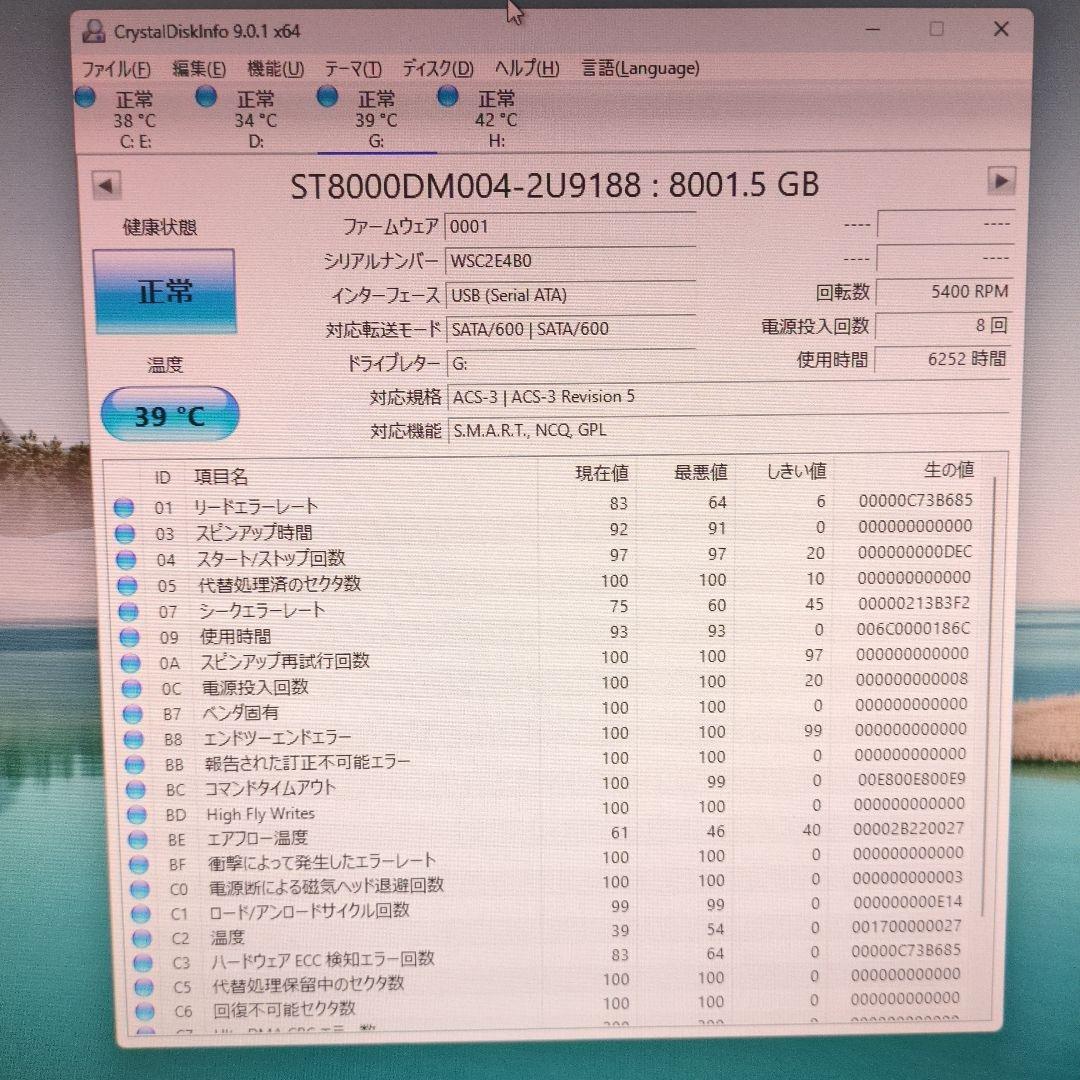Select the raw value 00000C73B685 in row 01
The image size is (1080, 1080).
tap(915, 501)
